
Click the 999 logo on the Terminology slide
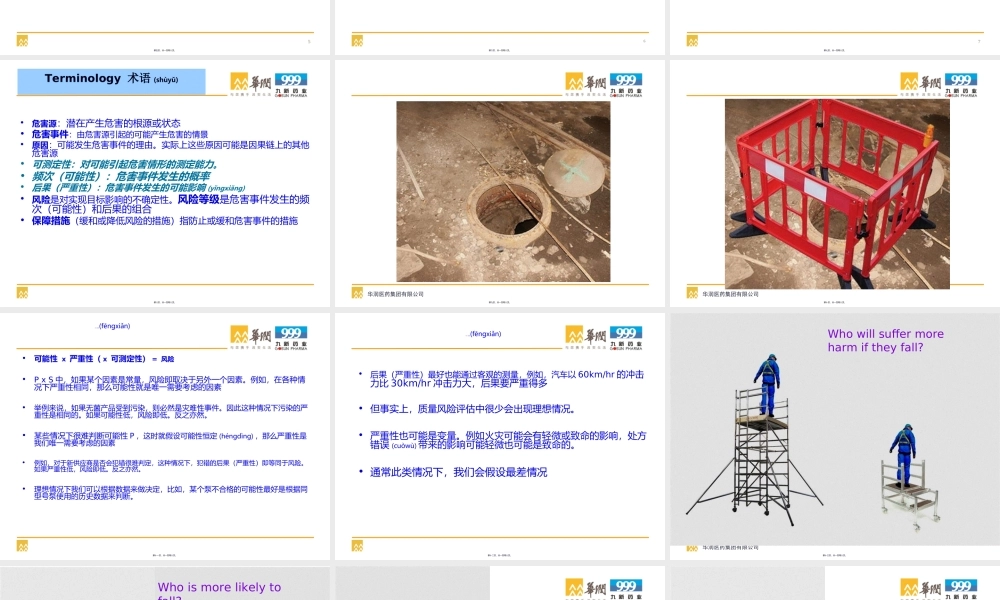click(293, 81)
